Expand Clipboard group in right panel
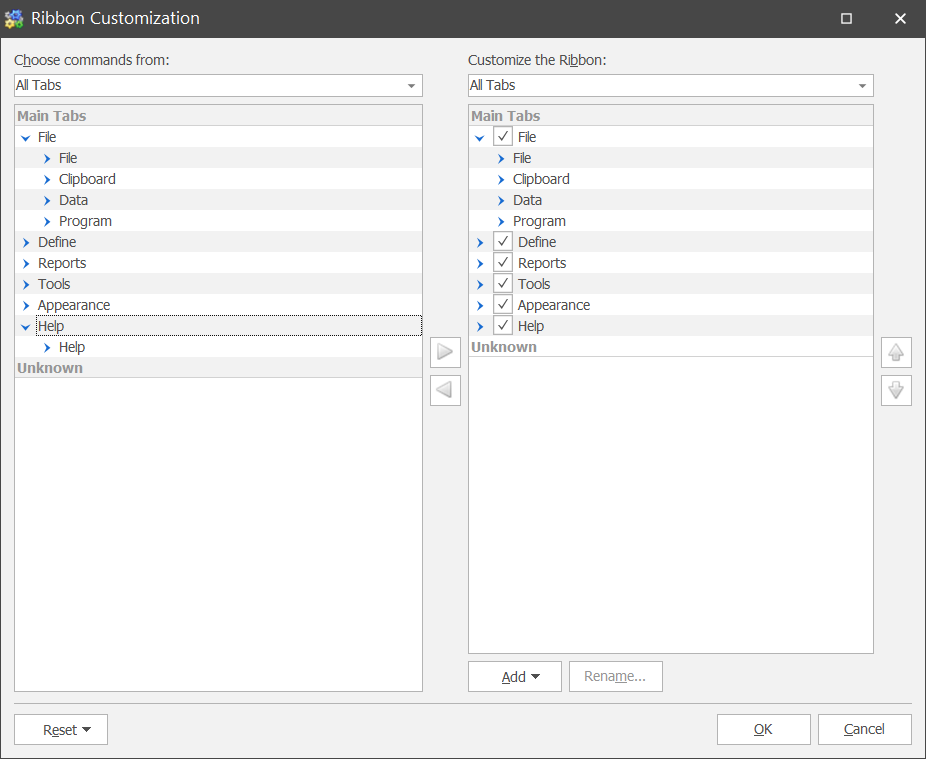 pyautogui.click(x=501, y=179)
